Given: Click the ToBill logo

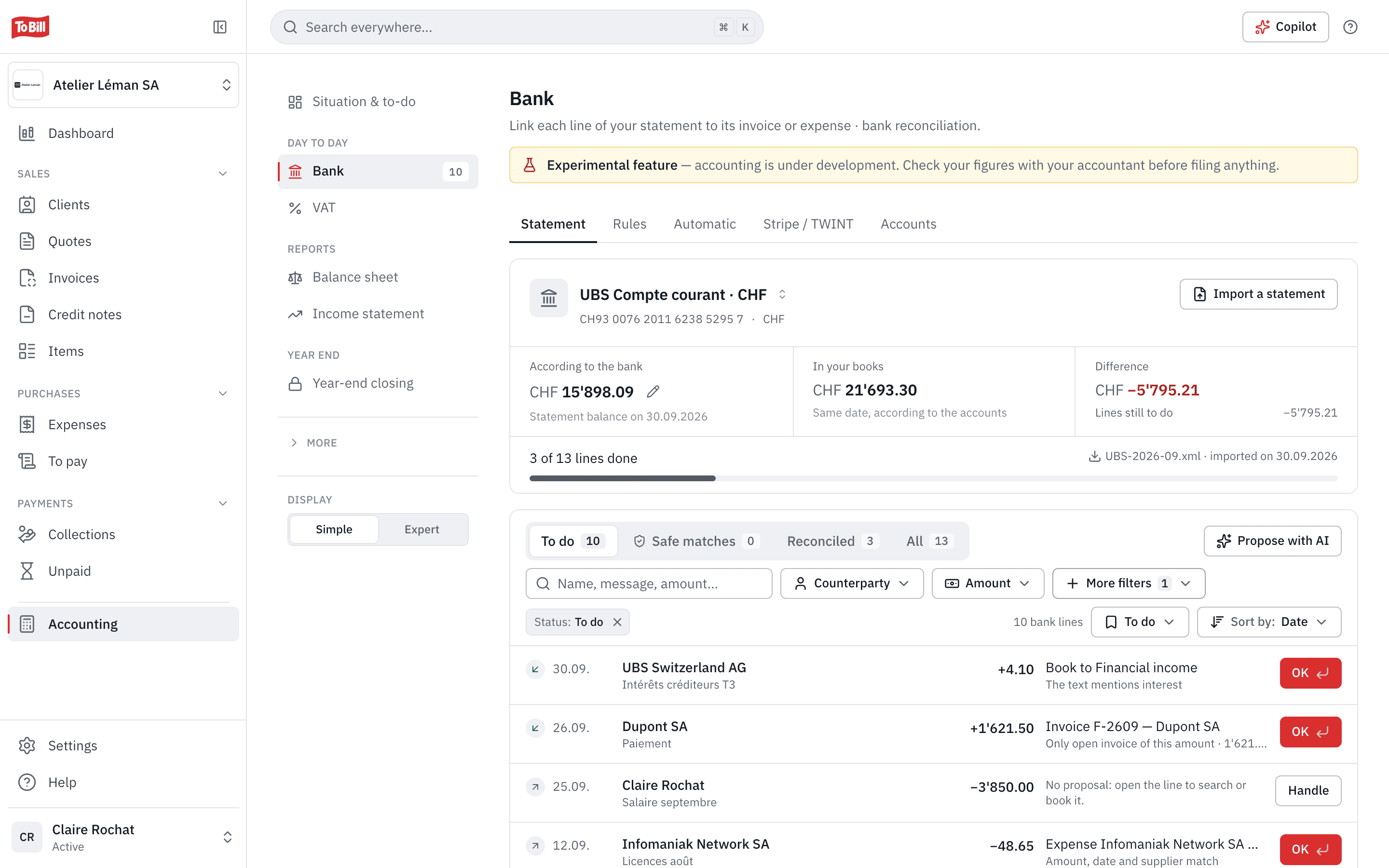Looking at the screenshot, I should 30,27.
